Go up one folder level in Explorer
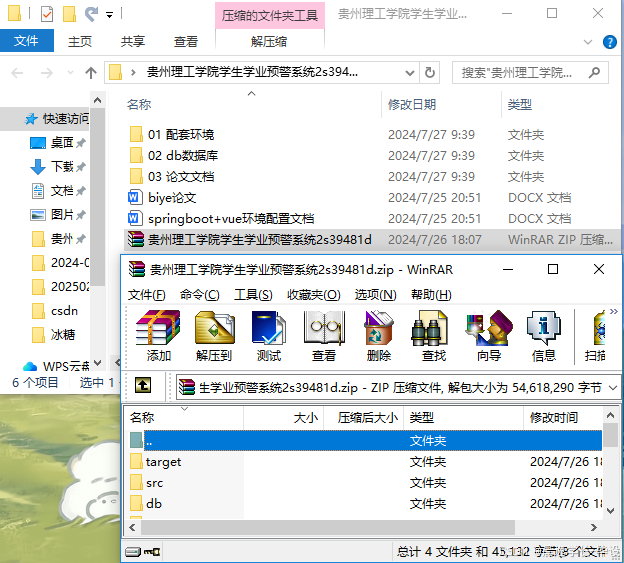This screenshot has width=624, height=563. (91, 73)
